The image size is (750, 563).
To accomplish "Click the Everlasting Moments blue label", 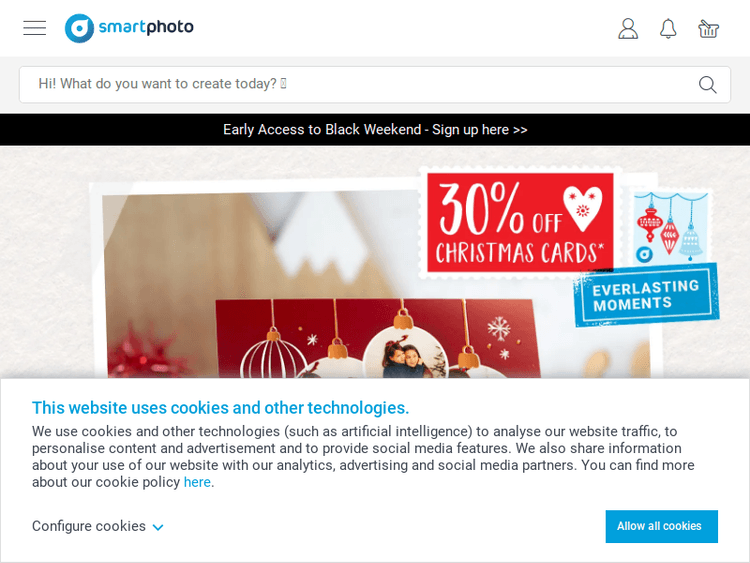I will pyautogui.click(x=646, y=295).
